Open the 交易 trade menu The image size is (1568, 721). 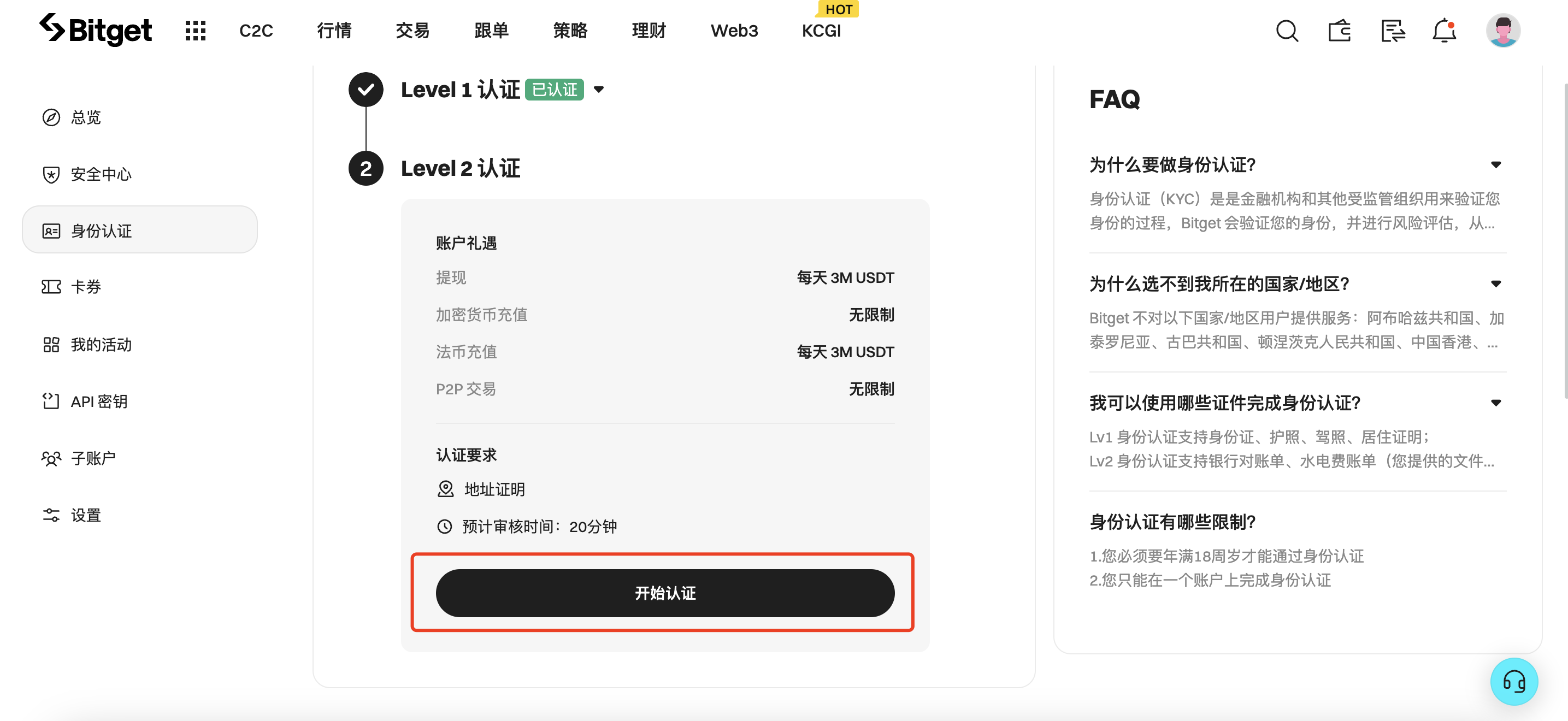[412, 31]
